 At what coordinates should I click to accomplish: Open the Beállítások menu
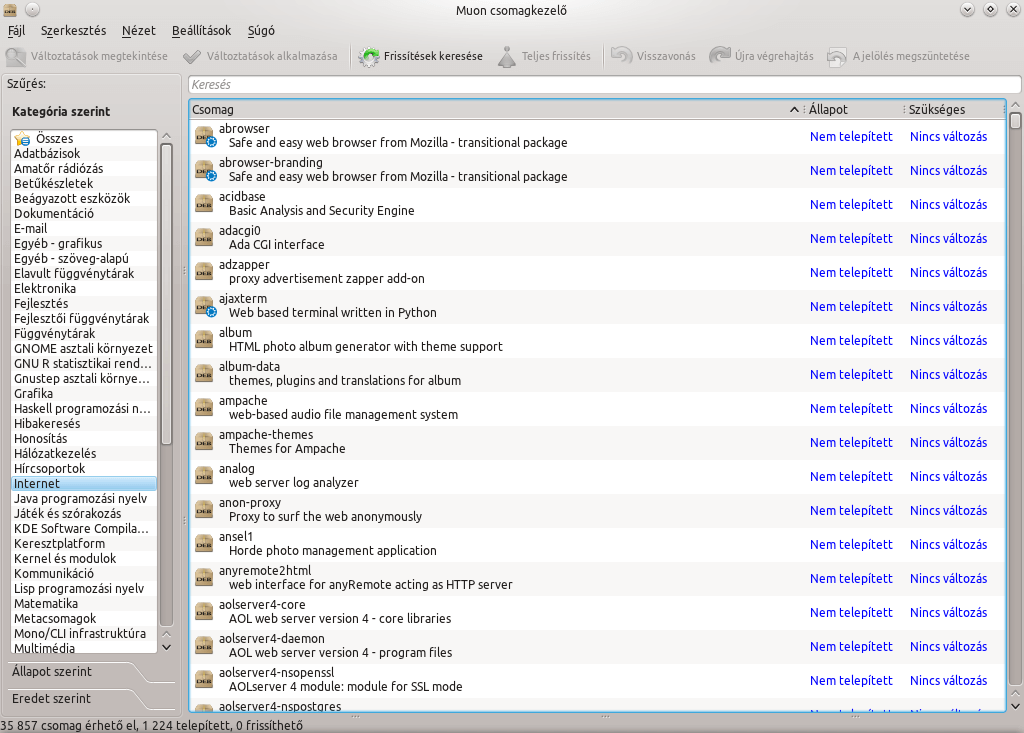tap(201, 31)
